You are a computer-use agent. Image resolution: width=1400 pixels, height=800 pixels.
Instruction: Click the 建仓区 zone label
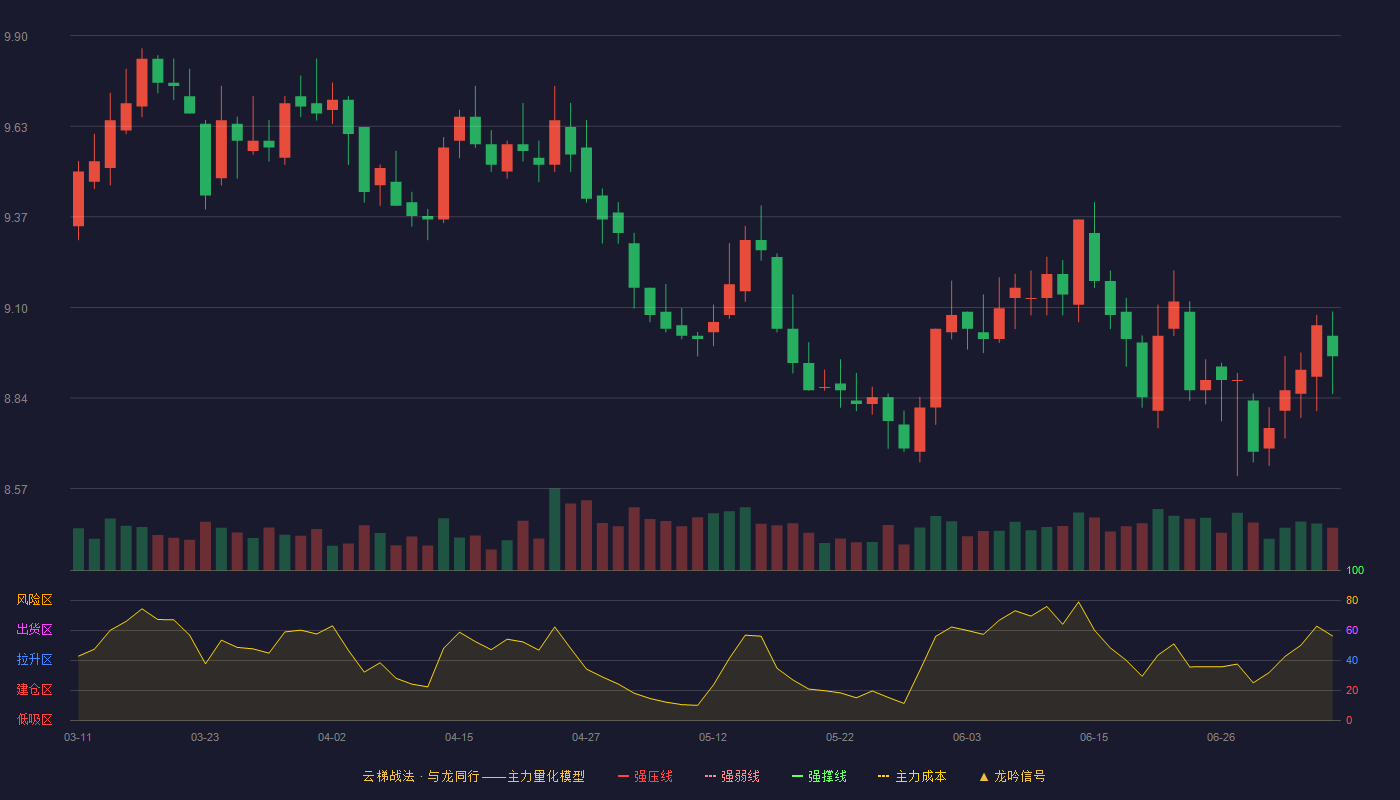point(34,690)
